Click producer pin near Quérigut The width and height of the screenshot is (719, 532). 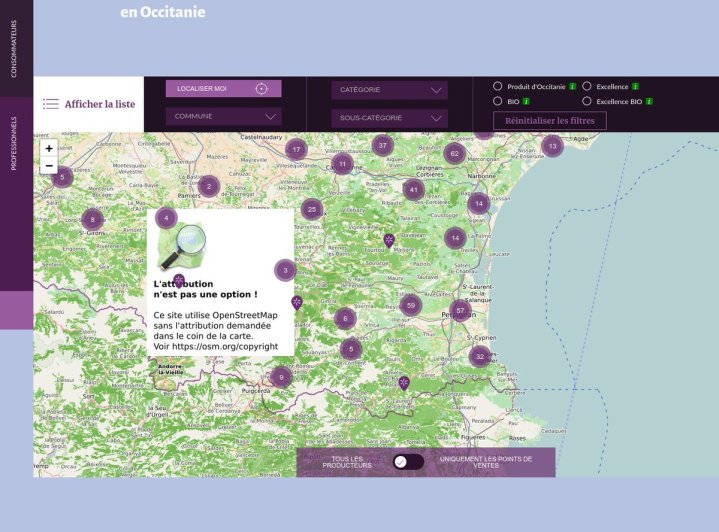pos(297,303)
